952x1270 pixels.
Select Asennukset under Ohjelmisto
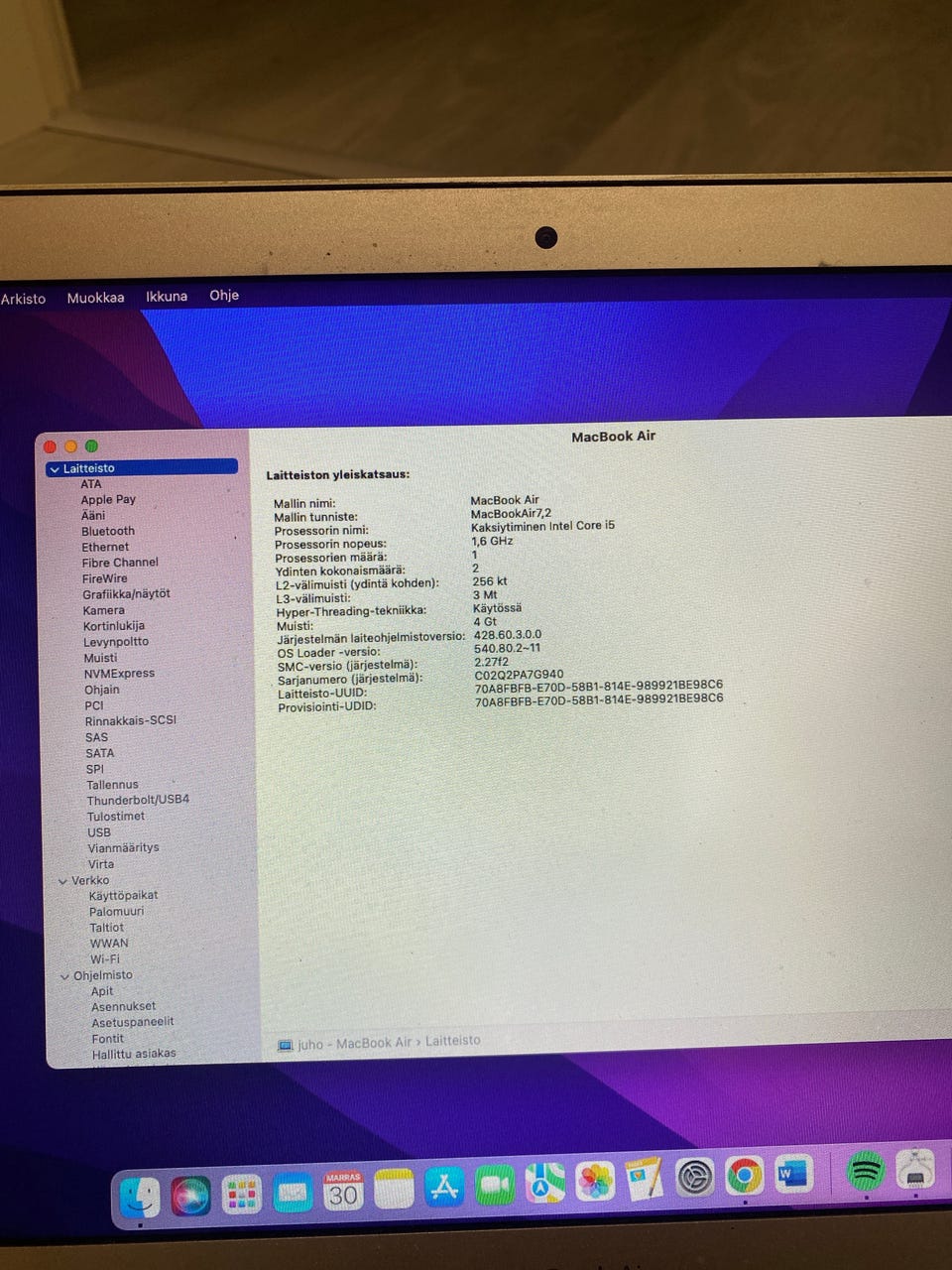(x=123, y=1006)
